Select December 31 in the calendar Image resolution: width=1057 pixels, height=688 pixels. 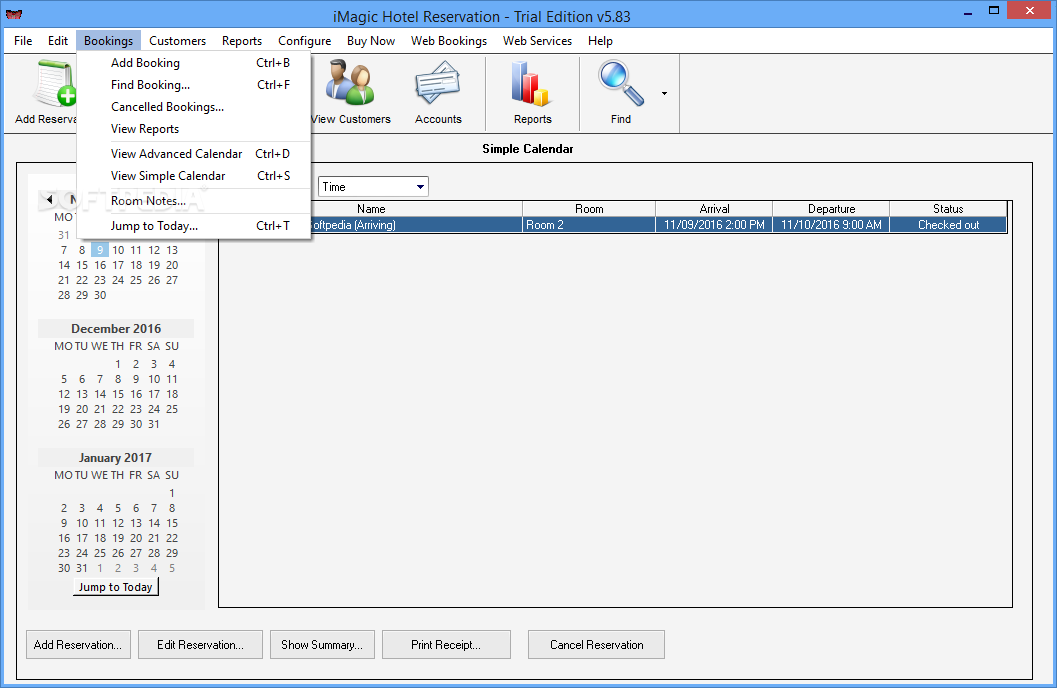pos(154,424)
